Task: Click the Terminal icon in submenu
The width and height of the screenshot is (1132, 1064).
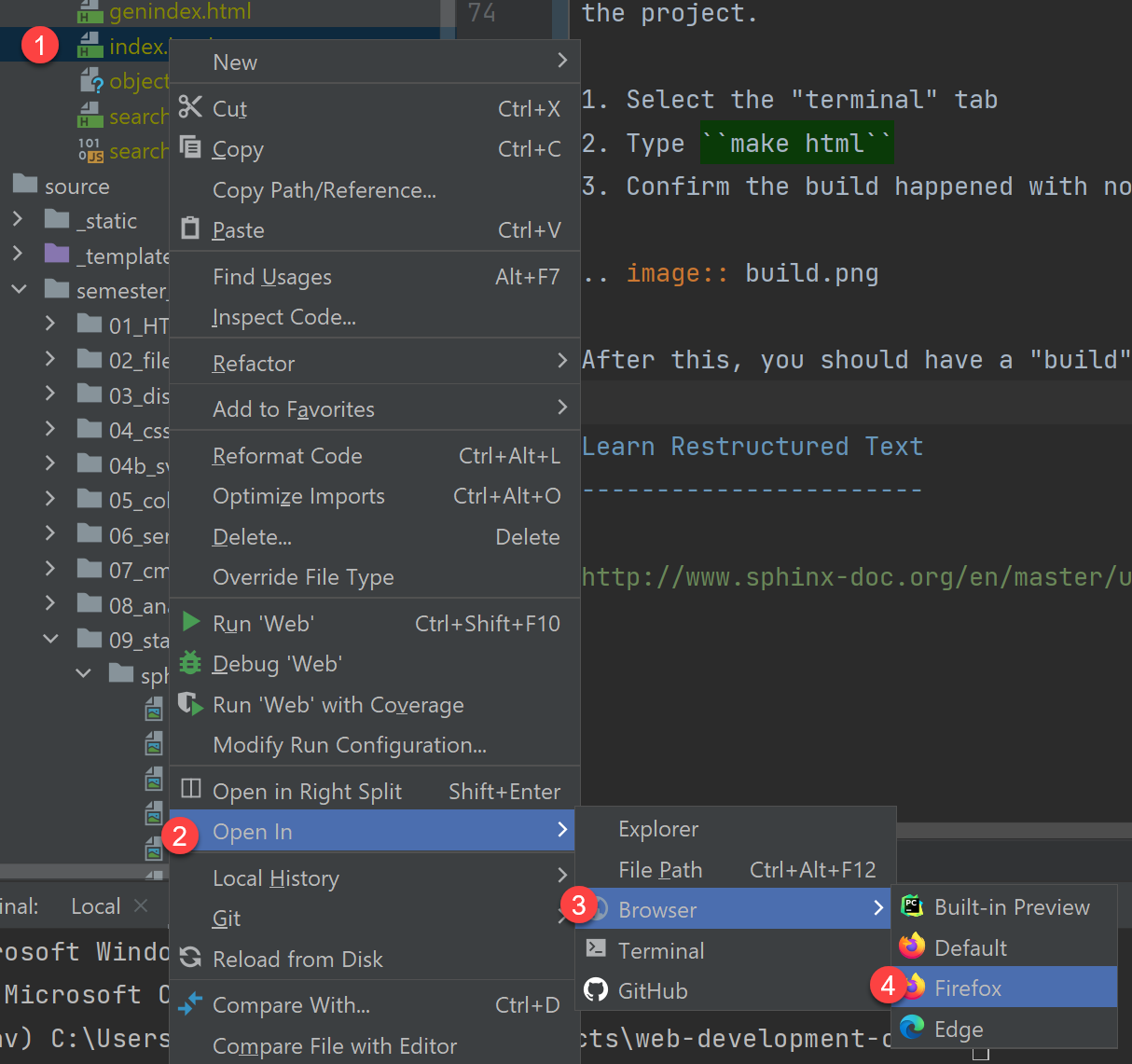Action: click(x=596, y=948)
